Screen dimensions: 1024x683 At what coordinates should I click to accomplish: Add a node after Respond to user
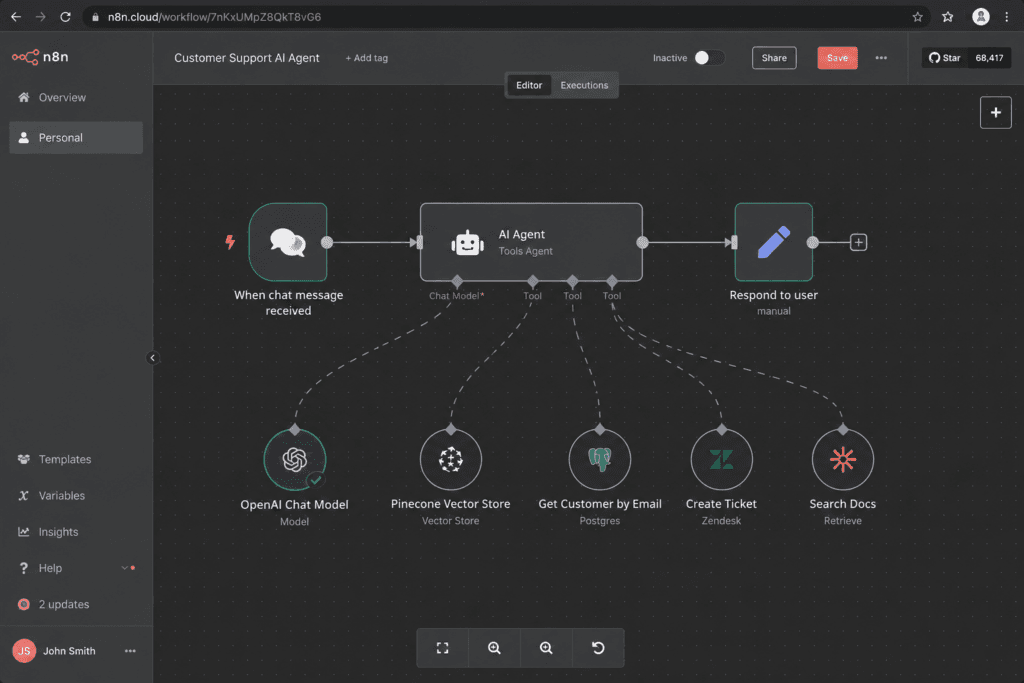point(858,242)
